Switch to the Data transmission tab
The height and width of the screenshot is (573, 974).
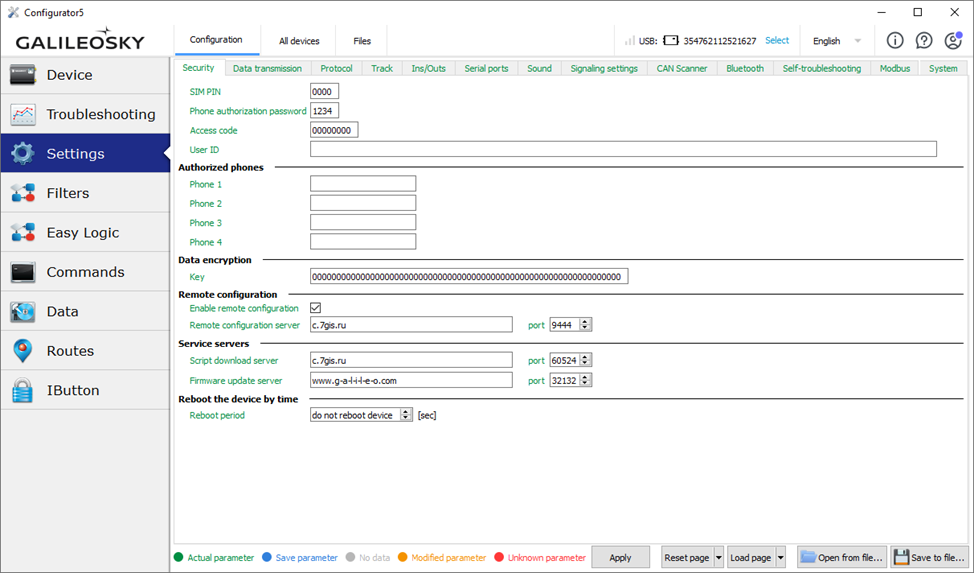(267, 68)
